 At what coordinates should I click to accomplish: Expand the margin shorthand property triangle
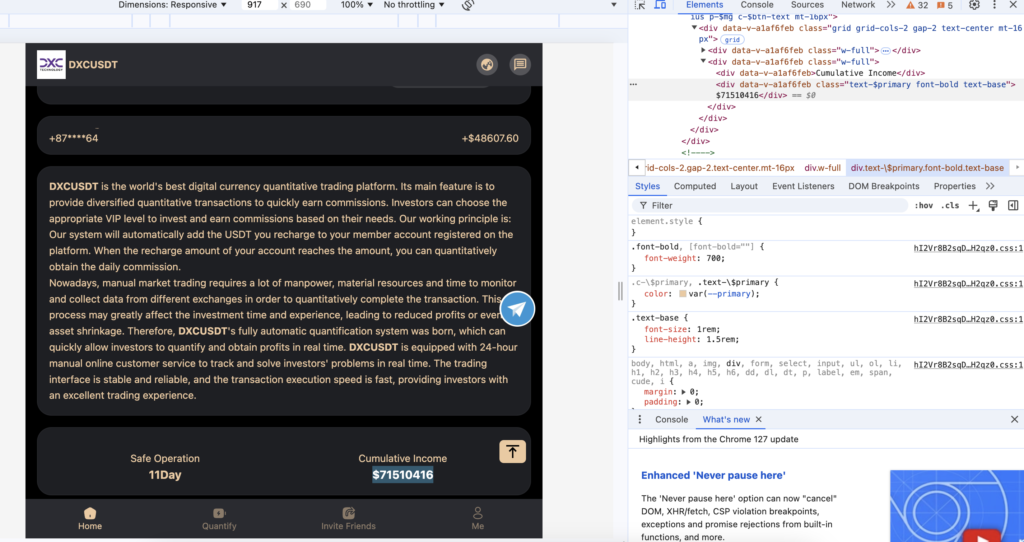pyautogui.click(x=683, y=392)
